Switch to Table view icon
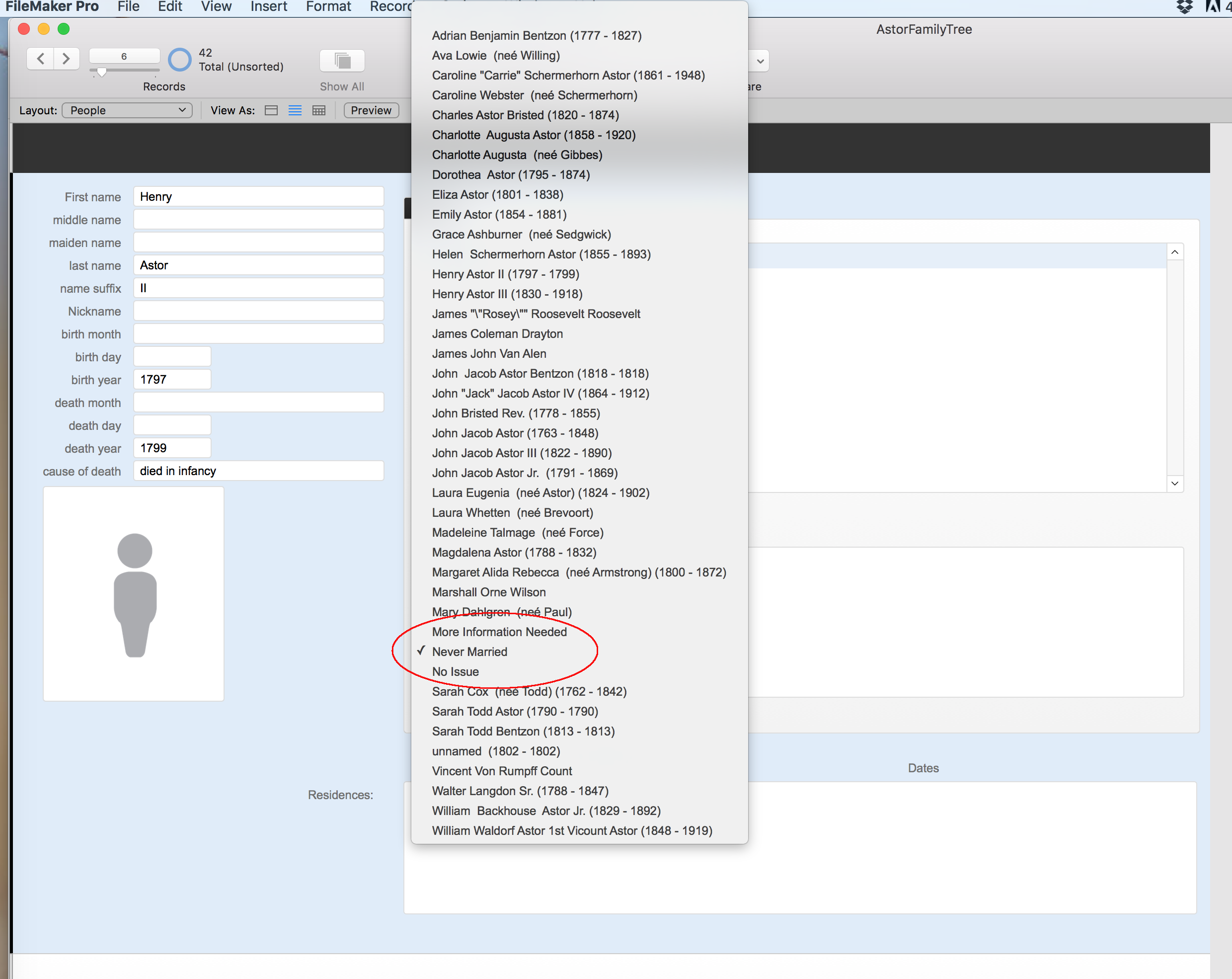The image size is (1232, 979). [319, 110]
